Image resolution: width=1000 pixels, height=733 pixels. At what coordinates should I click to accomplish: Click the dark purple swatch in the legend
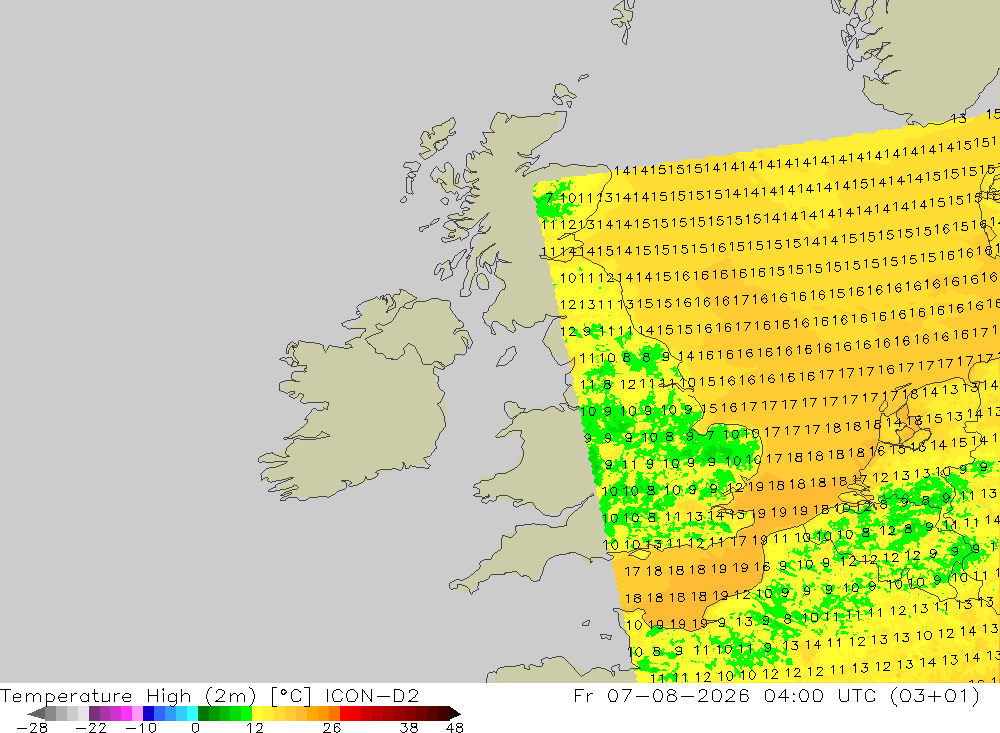click(94, 713)
